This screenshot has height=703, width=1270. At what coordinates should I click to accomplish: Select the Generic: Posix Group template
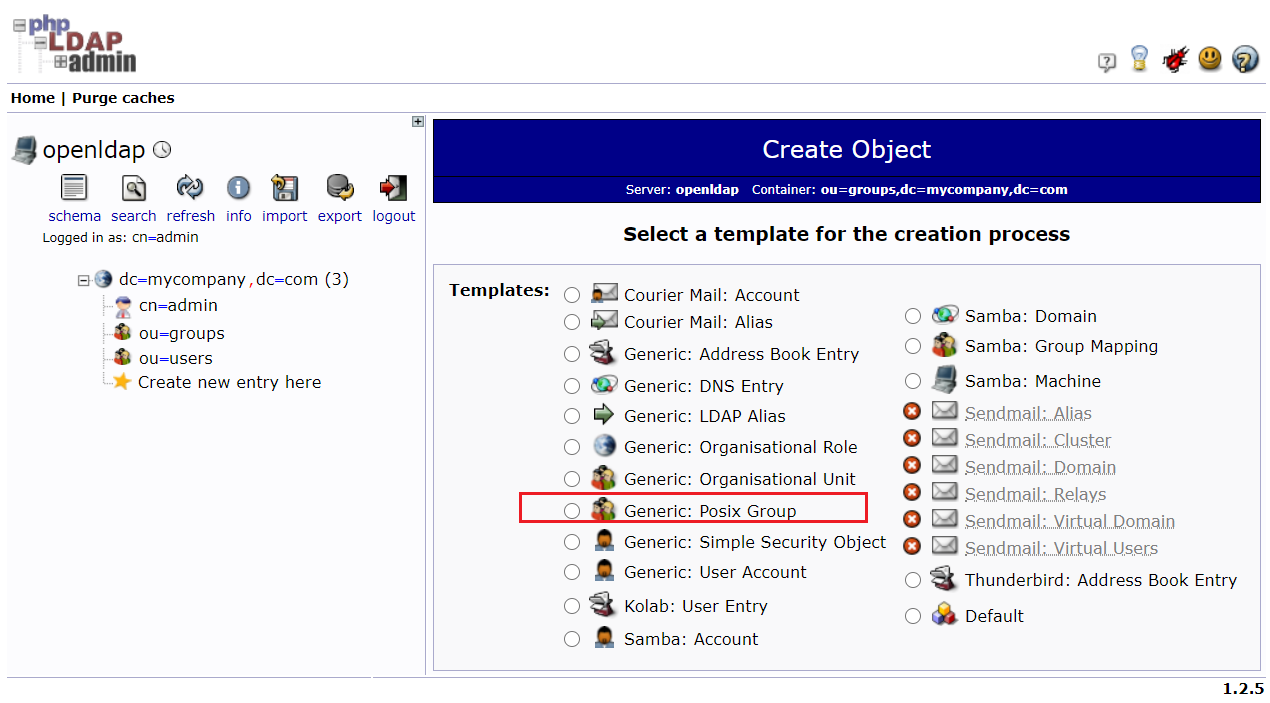click(571, 510)
